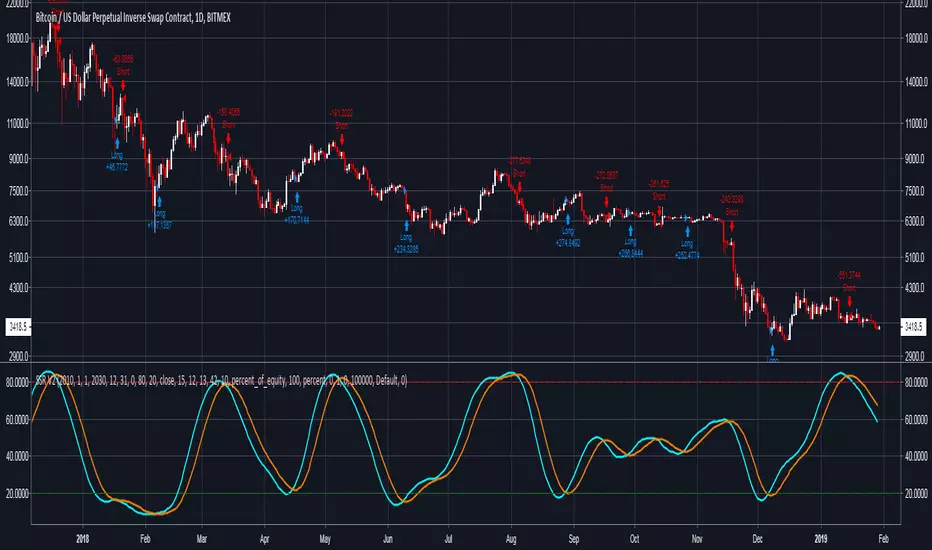Click the blue Long arrow labeled +234.3285
932x550 pixels.
406,224
